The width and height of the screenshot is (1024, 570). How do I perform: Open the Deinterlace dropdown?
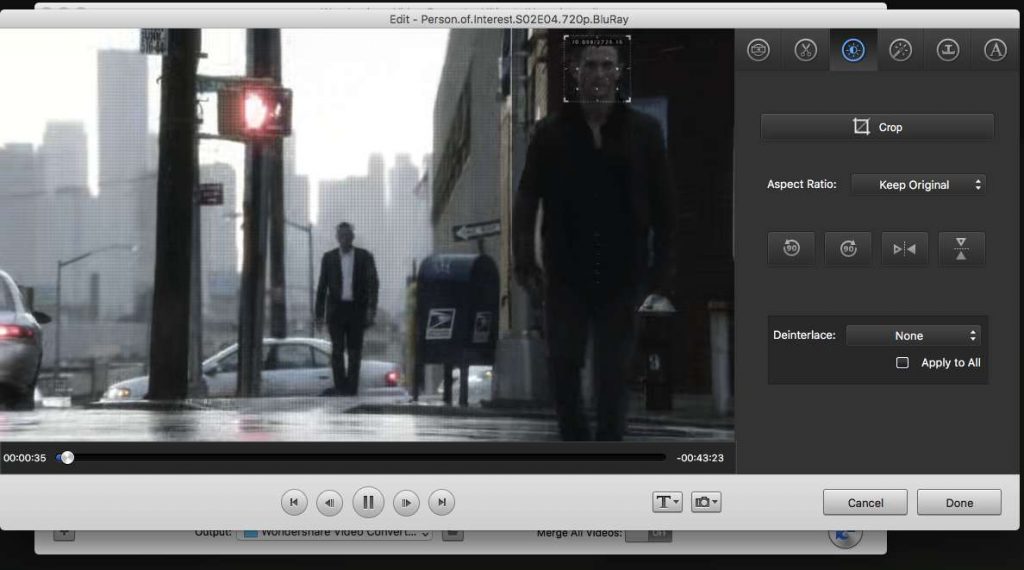coord(913,336)
